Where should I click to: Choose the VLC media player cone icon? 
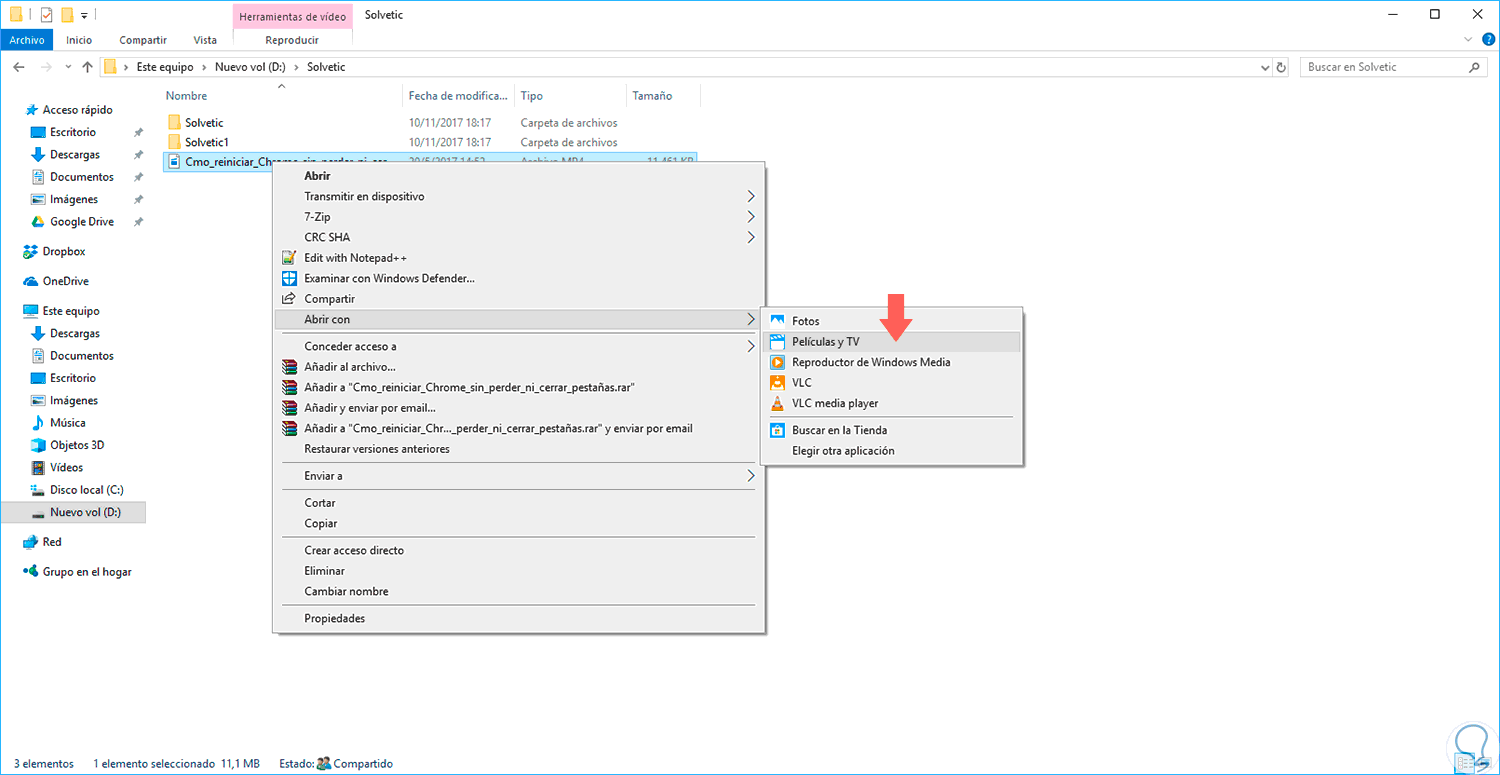(x=777, y=403)
